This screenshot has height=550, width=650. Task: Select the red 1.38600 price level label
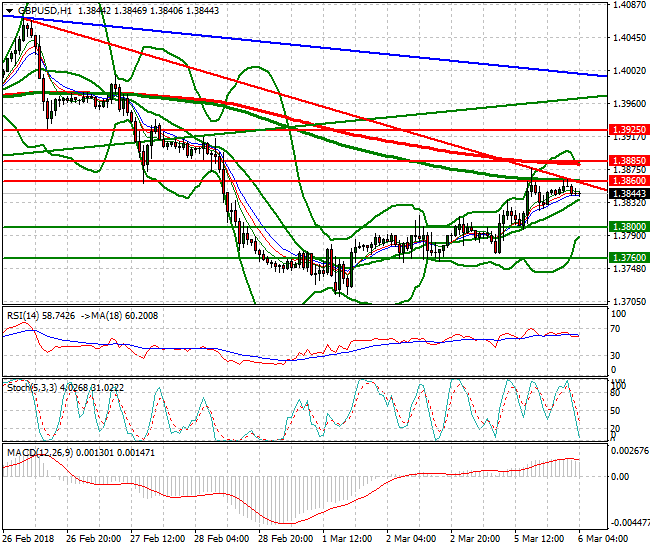pyautogui.click(x=629, y=181)
